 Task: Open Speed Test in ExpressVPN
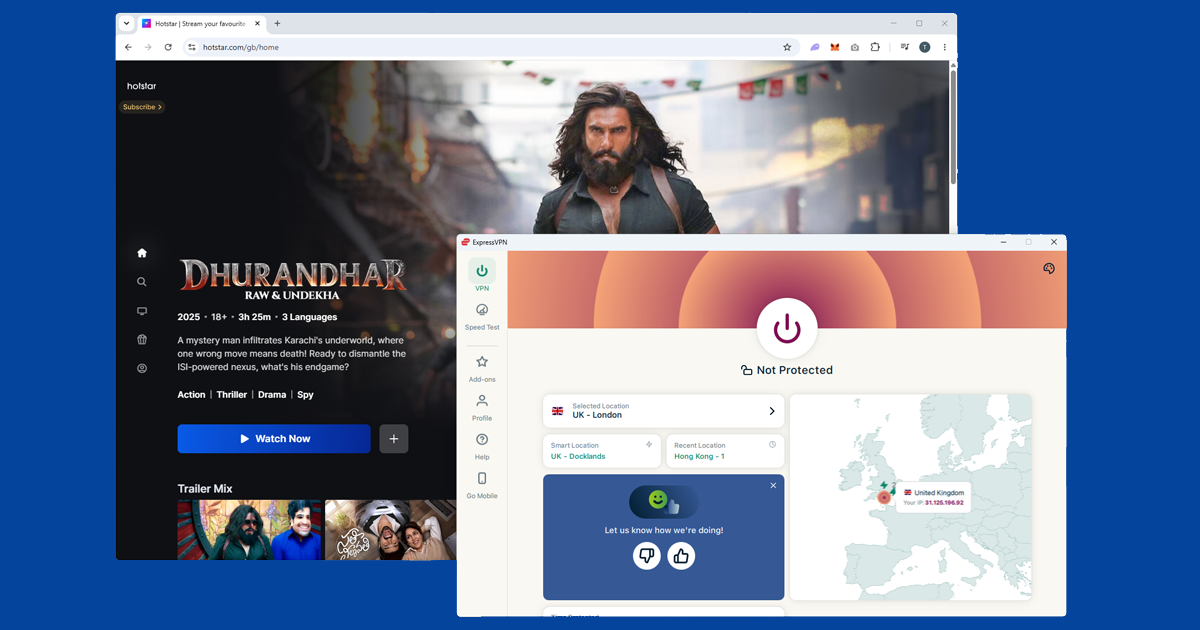tap(482, 316)
